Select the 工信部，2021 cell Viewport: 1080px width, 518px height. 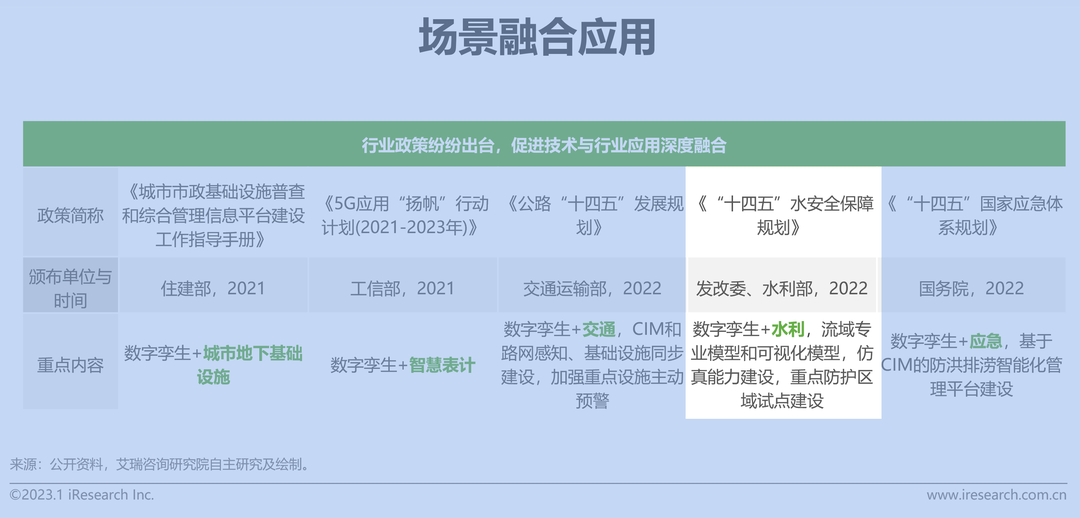(x=402, y=288)
